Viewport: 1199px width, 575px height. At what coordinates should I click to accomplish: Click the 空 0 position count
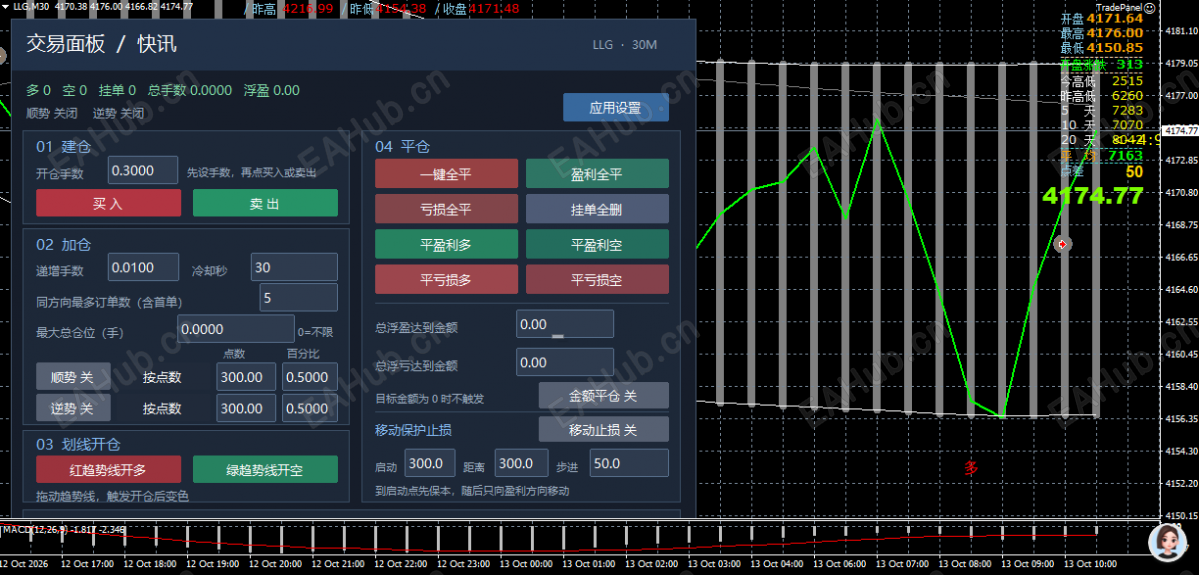pyautogui.click(x=74, y=90)
